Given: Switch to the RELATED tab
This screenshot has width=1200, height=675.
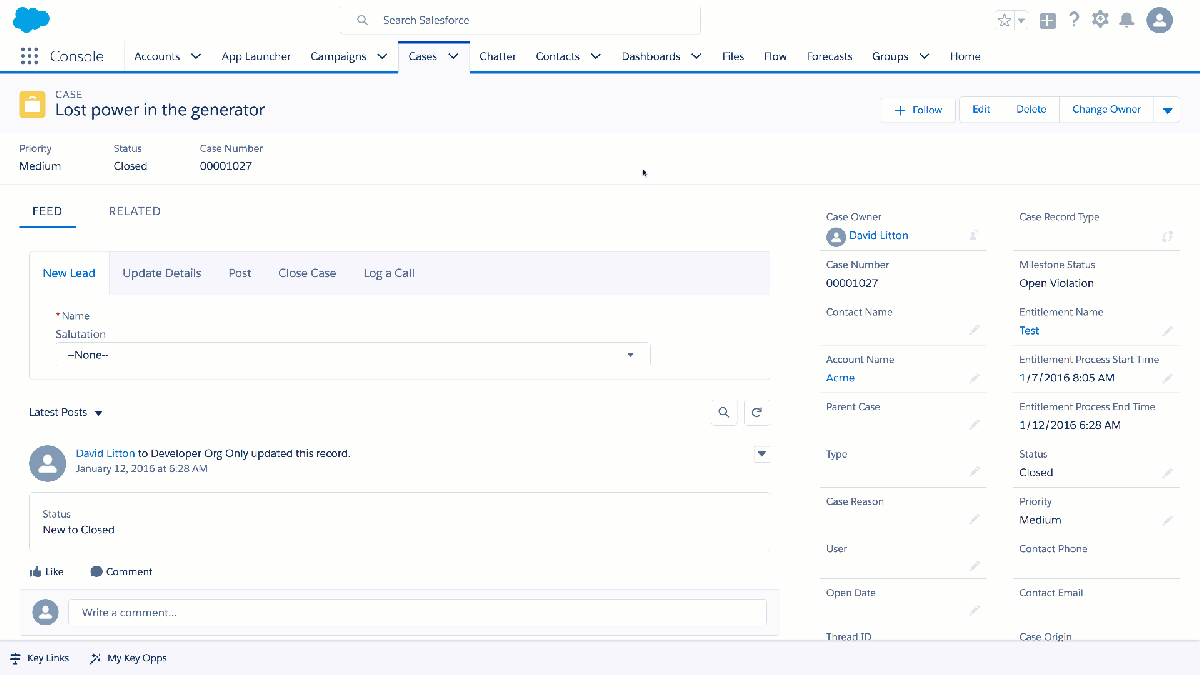Looking at the screenshot, I should click(134, 211).
